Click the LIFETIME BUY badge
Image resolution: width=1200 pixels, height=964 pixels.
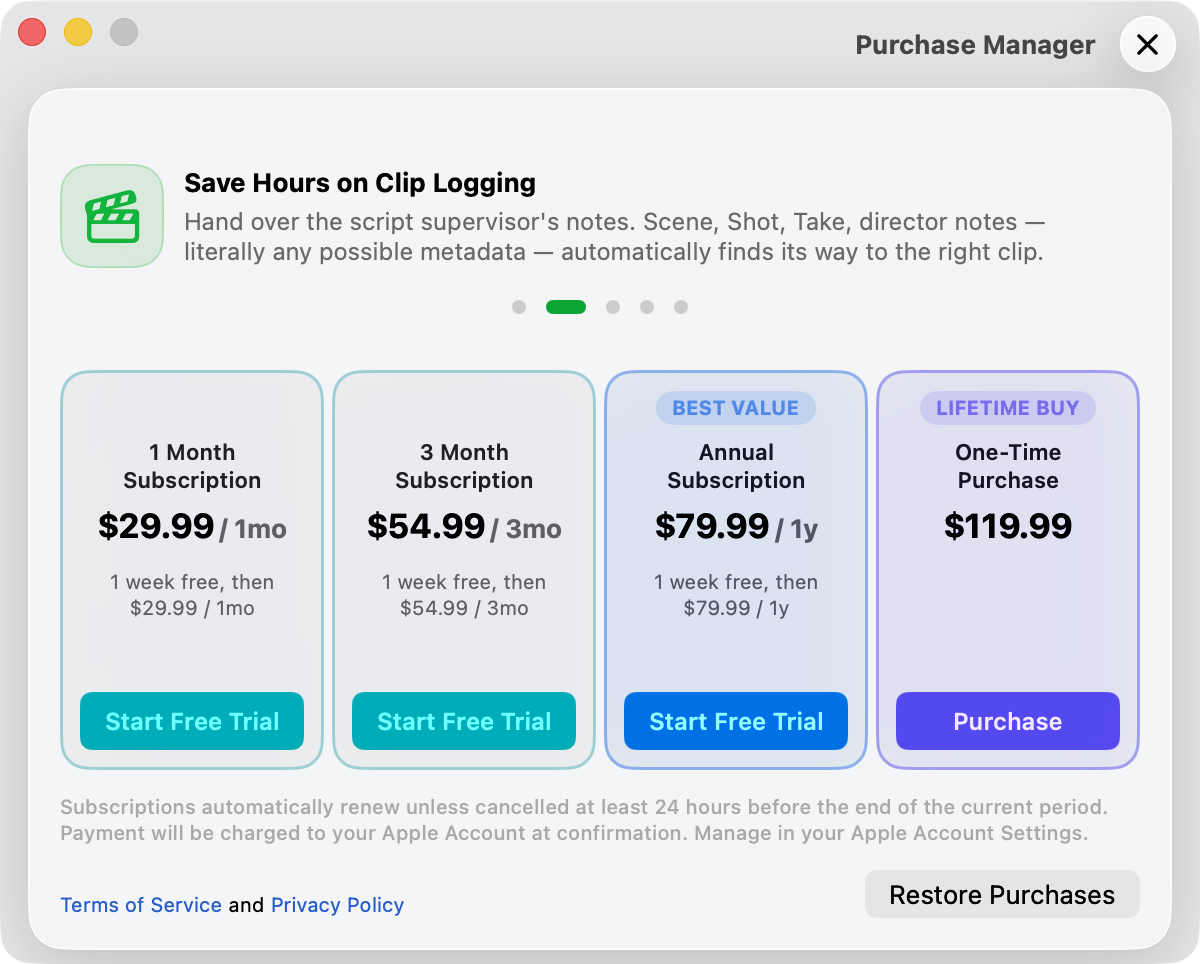click(x=1008, y=408)
